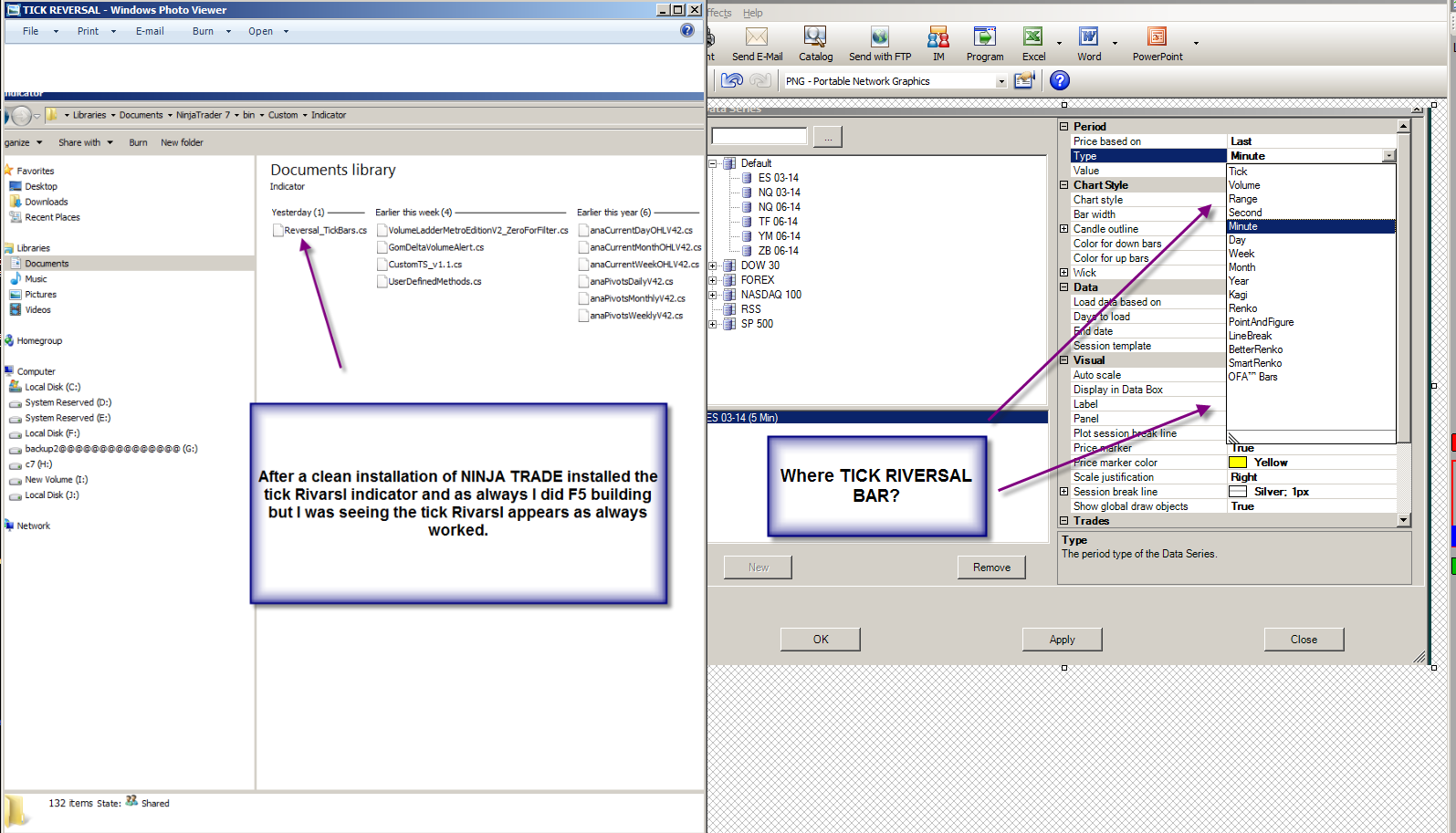
Task: Open Photo Viewer help icon
Action: tap(687, 31)
